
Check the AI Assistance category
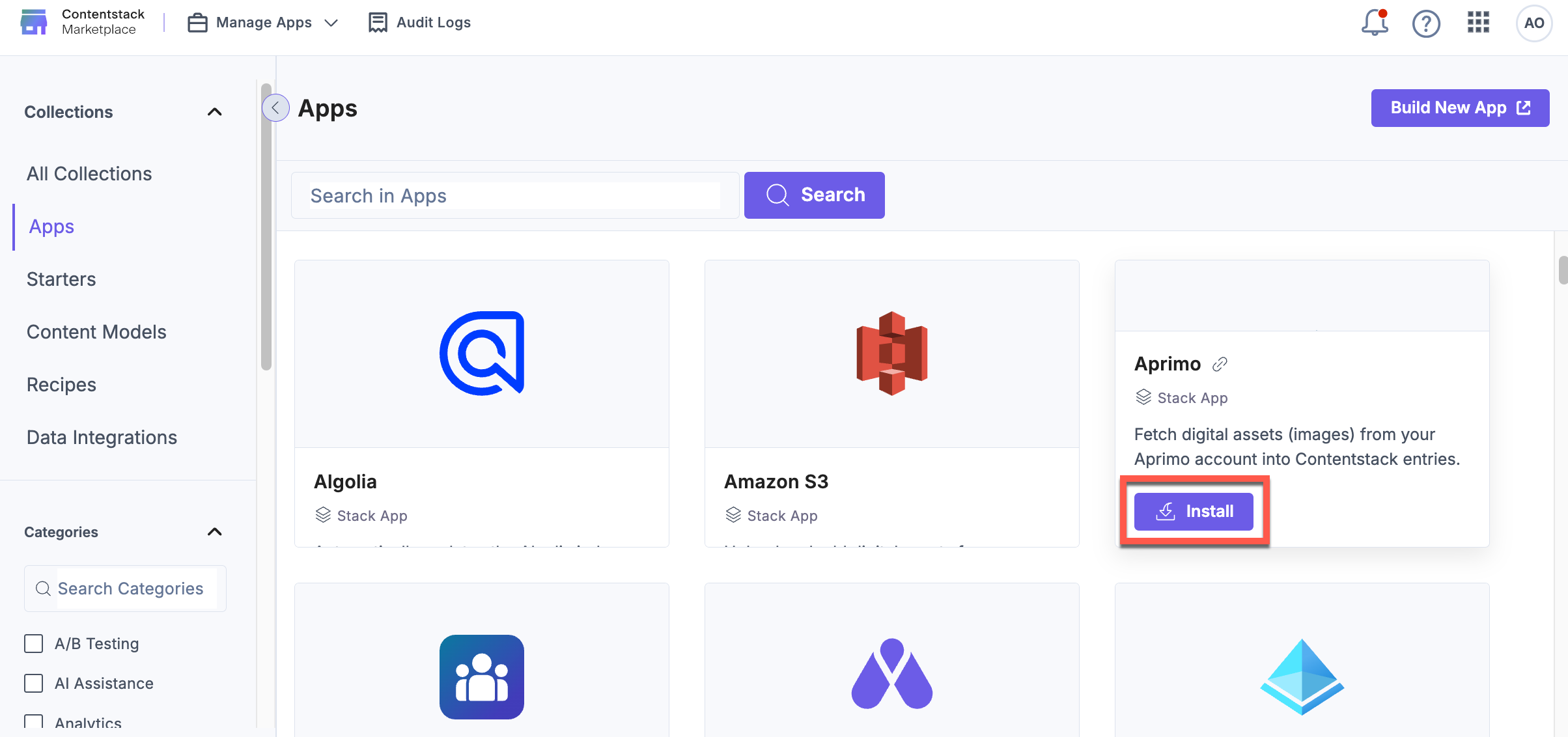coord(33,684)
